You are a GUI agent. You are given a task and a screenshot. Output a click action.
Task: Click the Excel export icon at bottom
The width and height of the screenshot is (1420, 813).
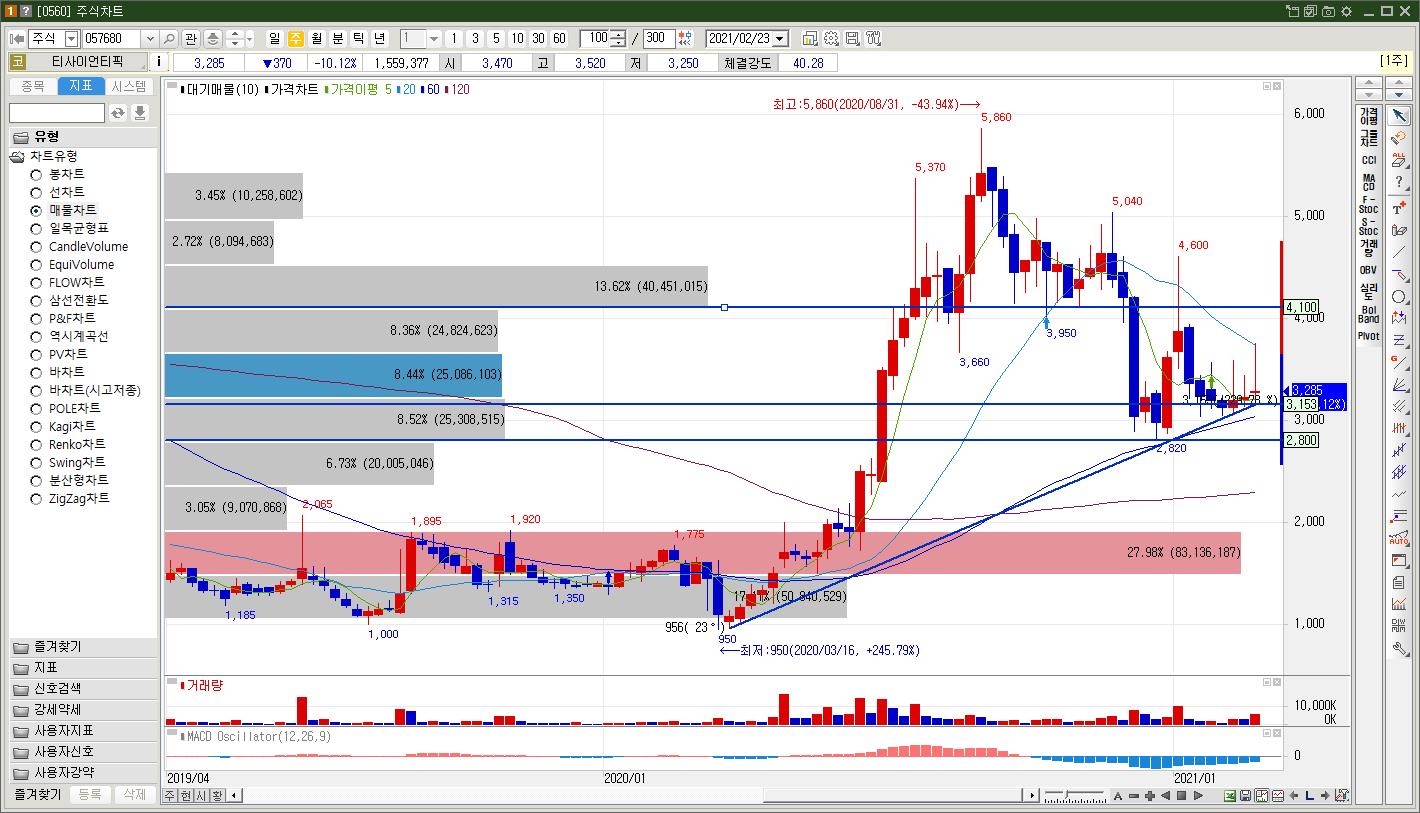[1229, 796]
